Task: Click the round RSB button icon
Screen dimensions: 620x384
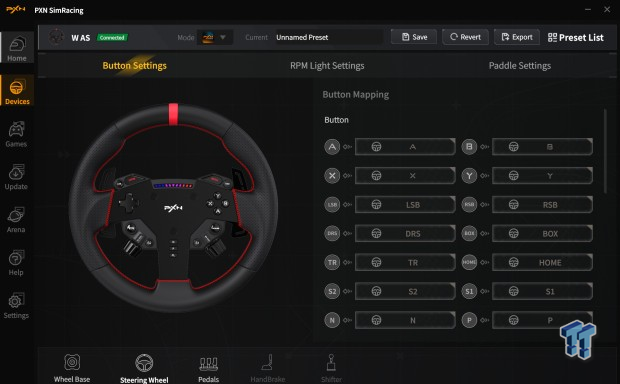Action: click(469, 204)
